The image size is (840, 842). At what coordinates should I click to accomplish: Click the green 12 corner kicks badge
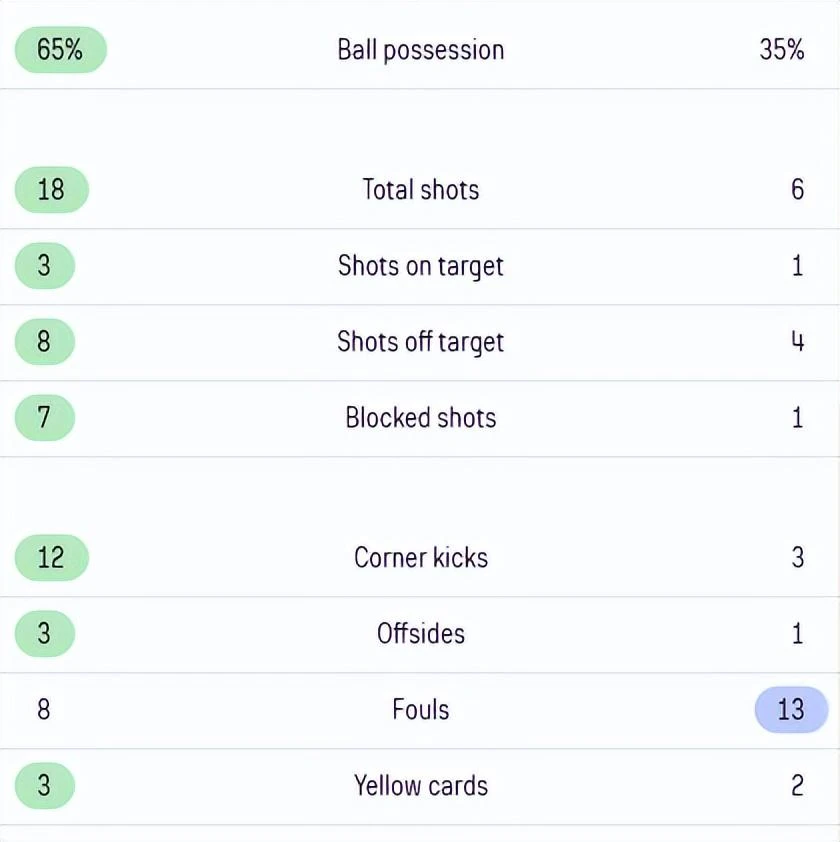(52, 558)
